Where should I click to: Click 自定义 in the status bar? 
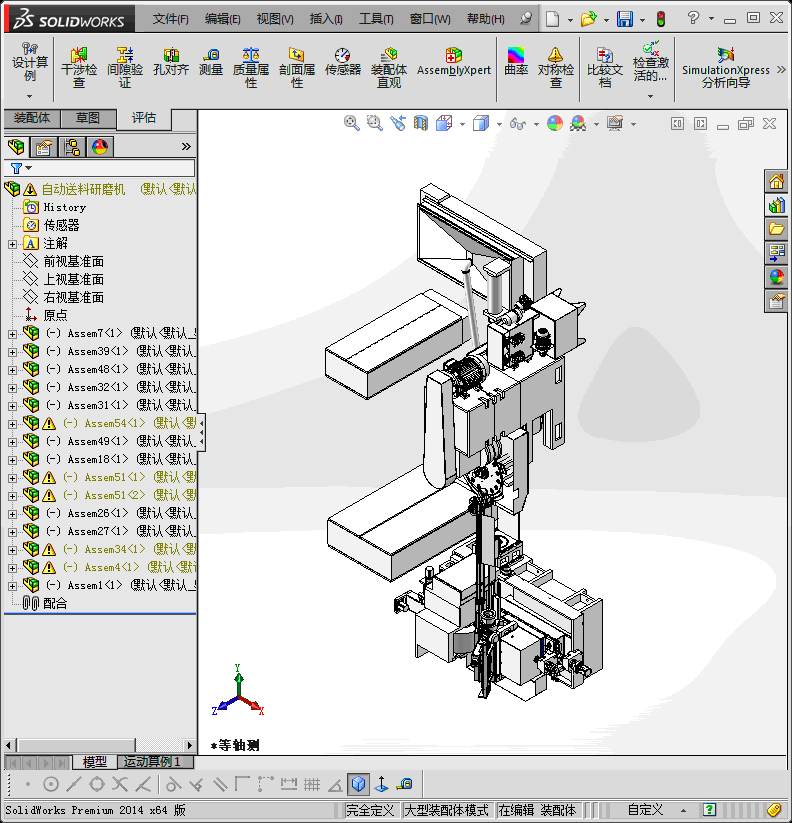point(645,810)
